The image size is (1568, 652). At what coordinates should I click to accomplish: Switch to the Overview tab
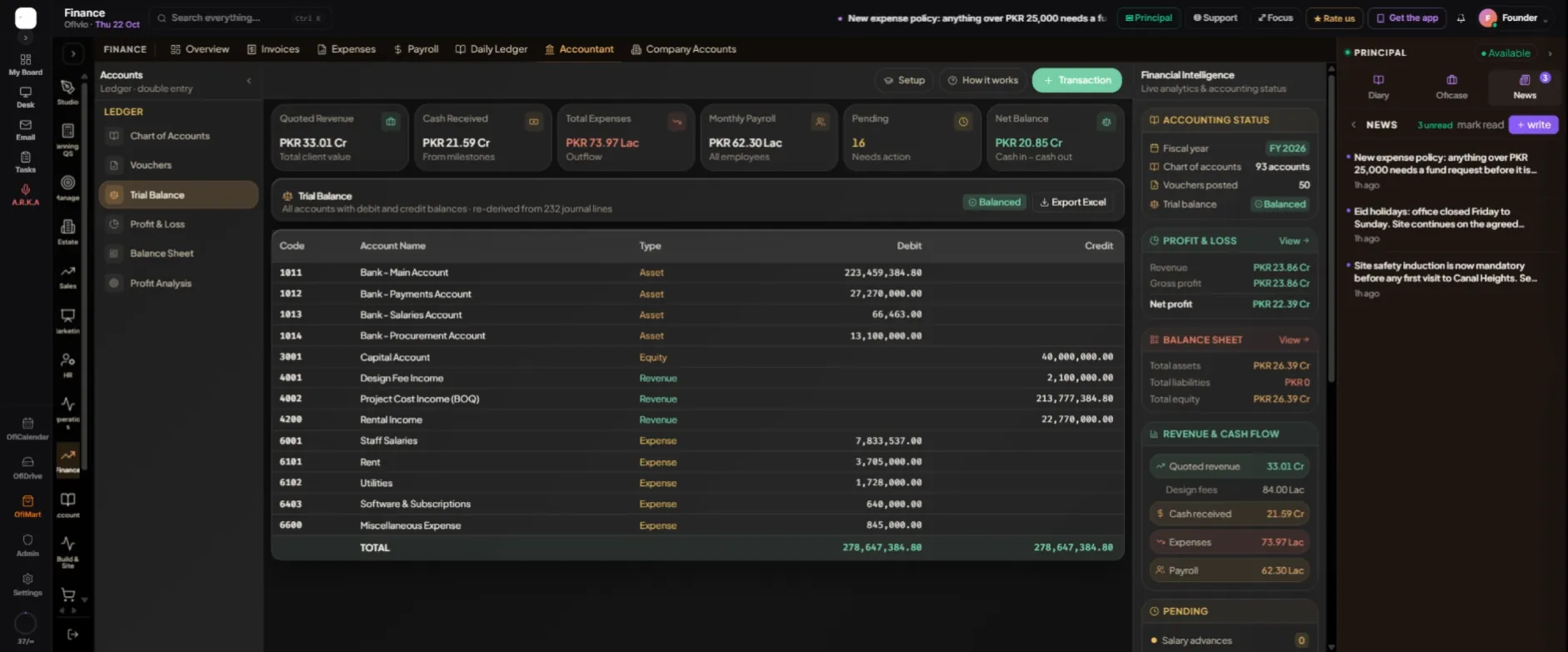(200, 49)
